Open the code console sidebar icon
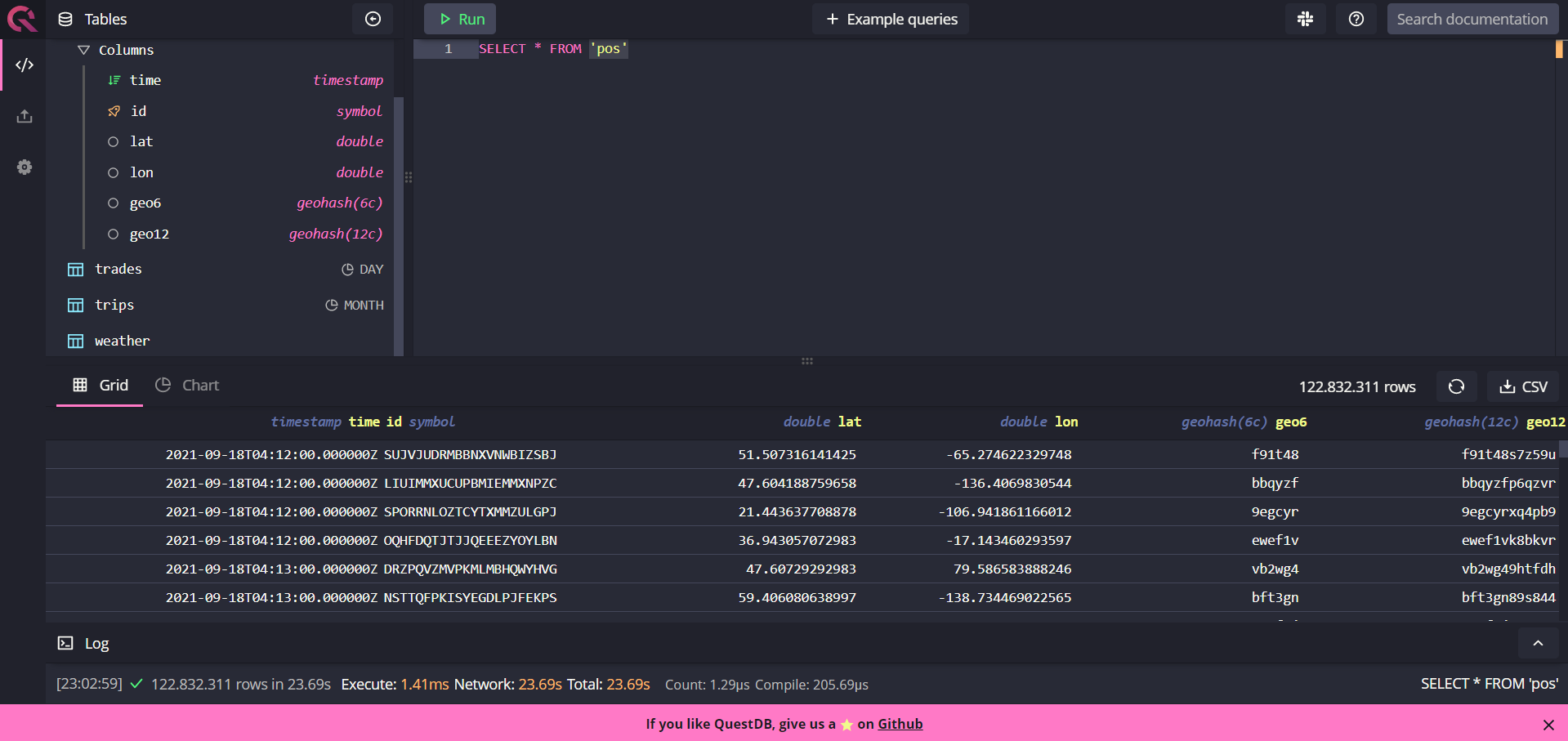 pos(25,65)
